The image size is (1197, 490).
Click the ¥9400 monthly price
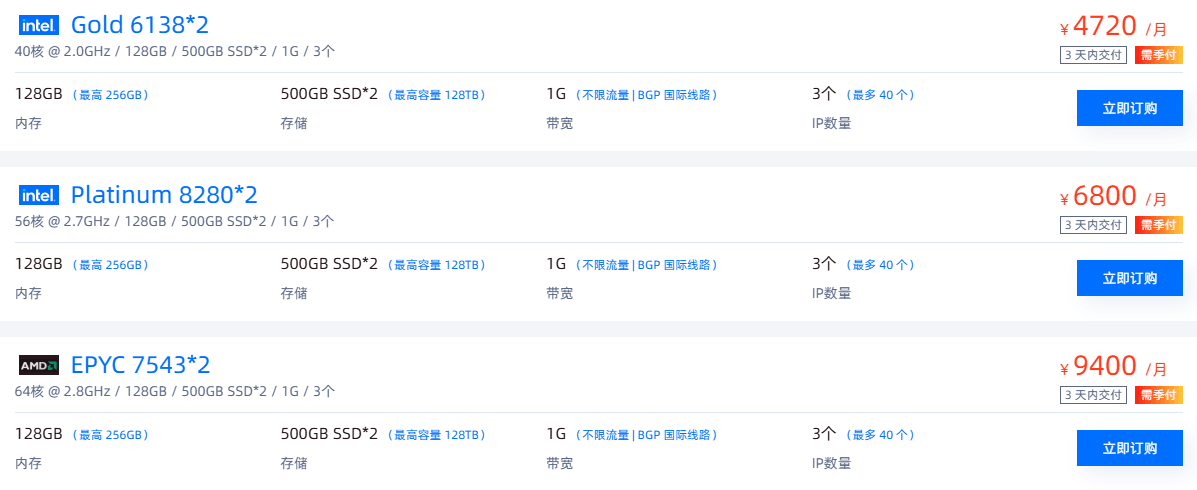(x=1105, y=366)
